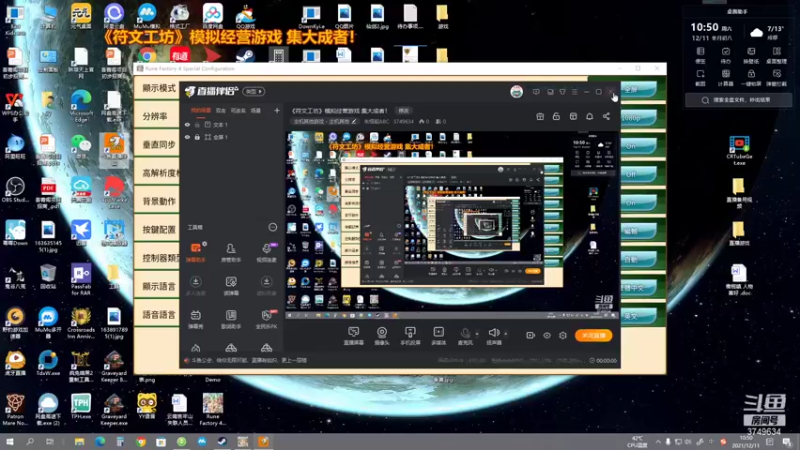Screen dimensions: 800x450
Task: Open the hamburger menu in streaming app title bar
Action: [574, 92]
